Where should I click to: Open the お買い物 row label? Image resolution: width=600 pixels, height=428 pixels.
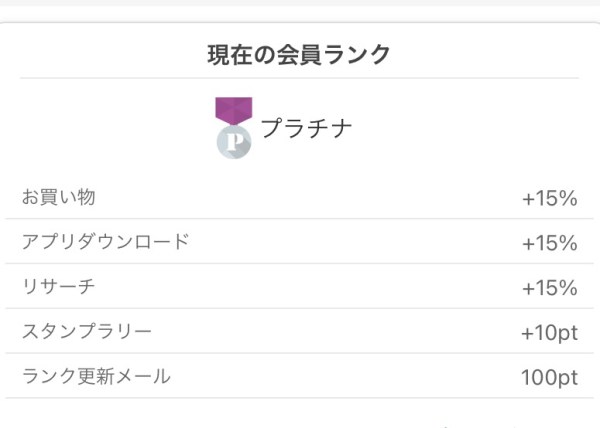coord(58,197)
